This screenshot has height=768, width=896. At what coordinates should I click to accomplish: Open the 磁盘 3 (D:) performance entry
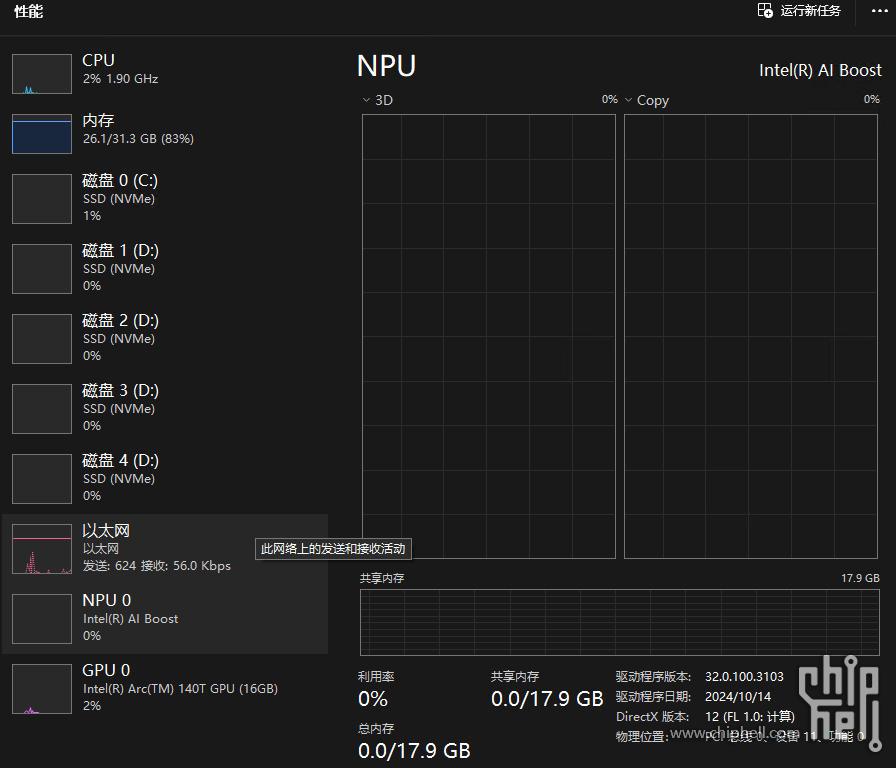[x=165, y=409]
